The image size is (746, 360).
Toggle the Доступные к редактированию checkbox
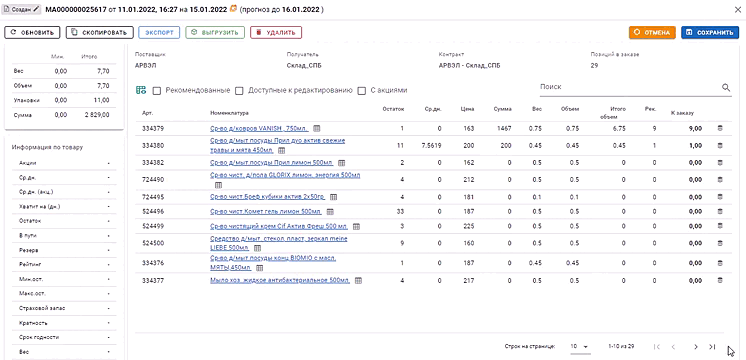239,90
